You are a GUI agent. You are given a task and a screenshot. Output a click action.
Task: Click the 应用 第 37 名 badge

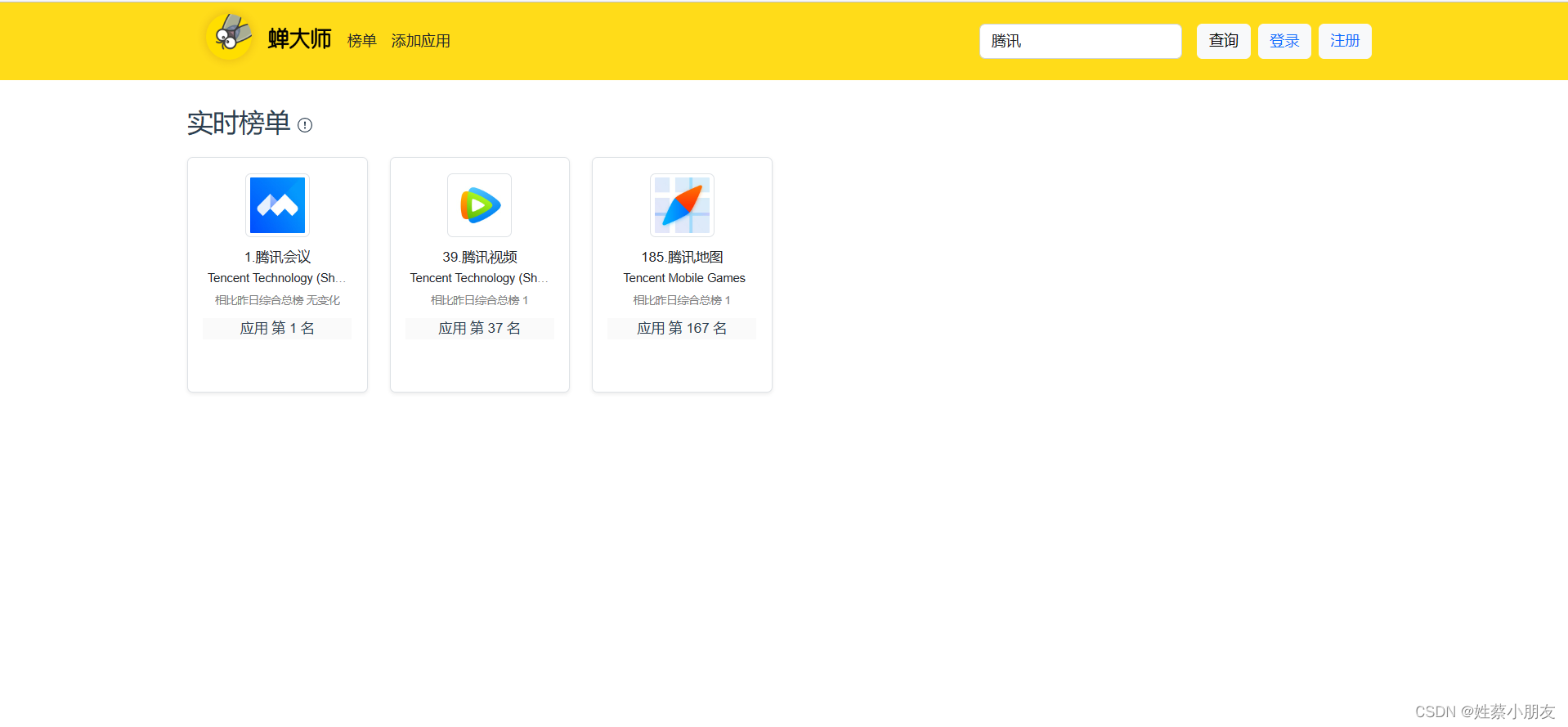(480, 328)
